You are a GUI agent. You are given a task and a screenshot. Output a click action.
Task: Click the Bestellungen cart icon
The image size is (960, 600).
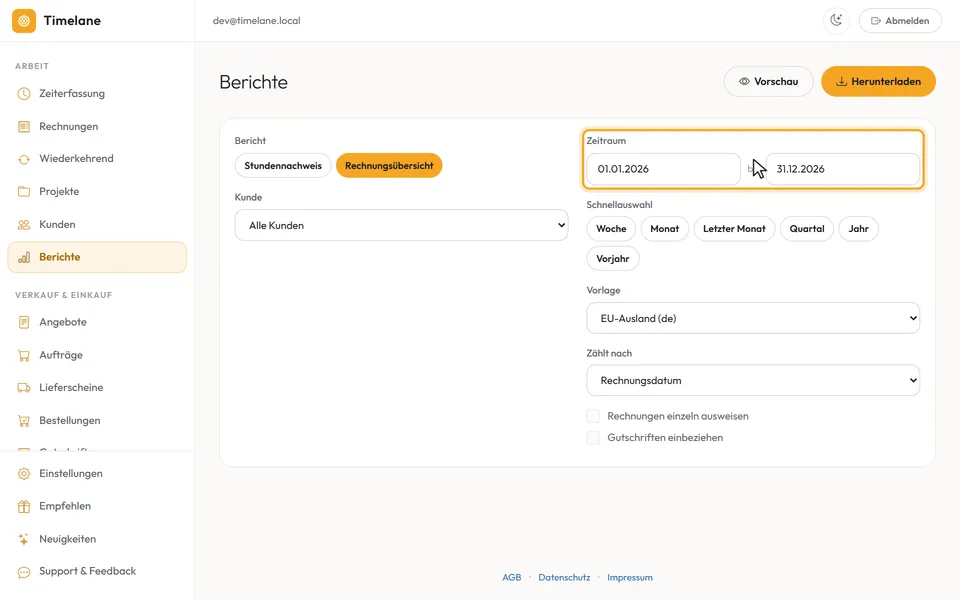[x=24, y=421]
